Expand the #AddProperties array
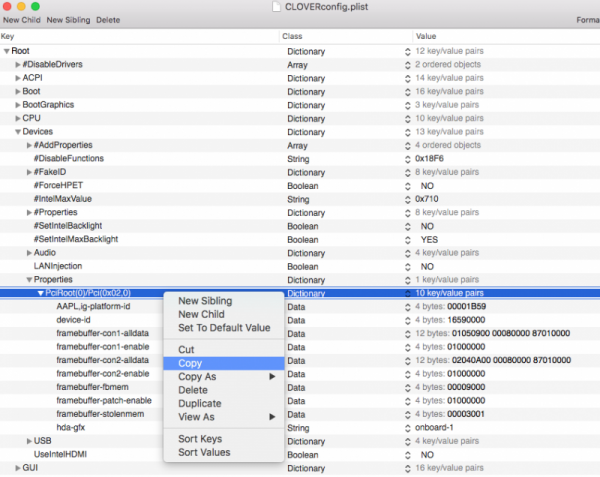600x477 pixels. click(29, 145)
